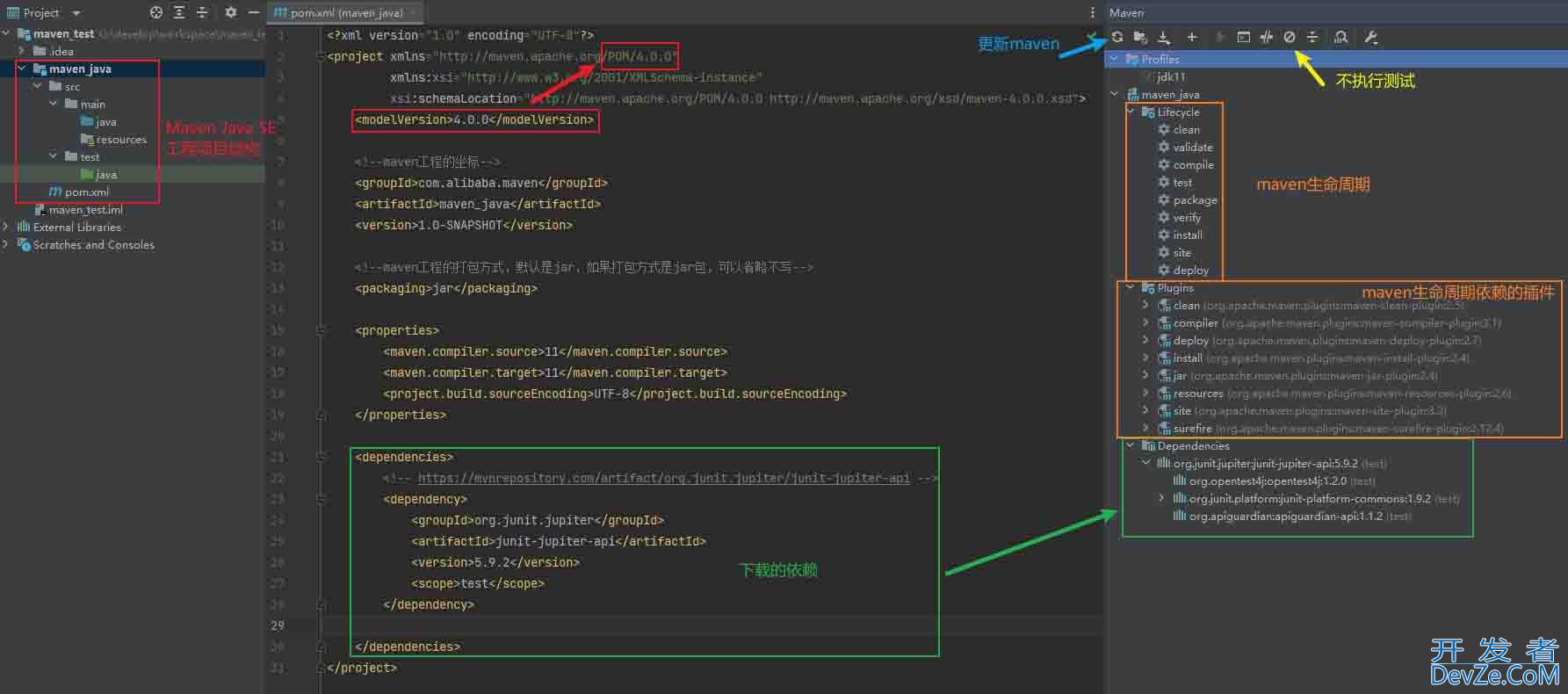Select apiguardian-api:1.1.2 dependency

pos(1291,516)
